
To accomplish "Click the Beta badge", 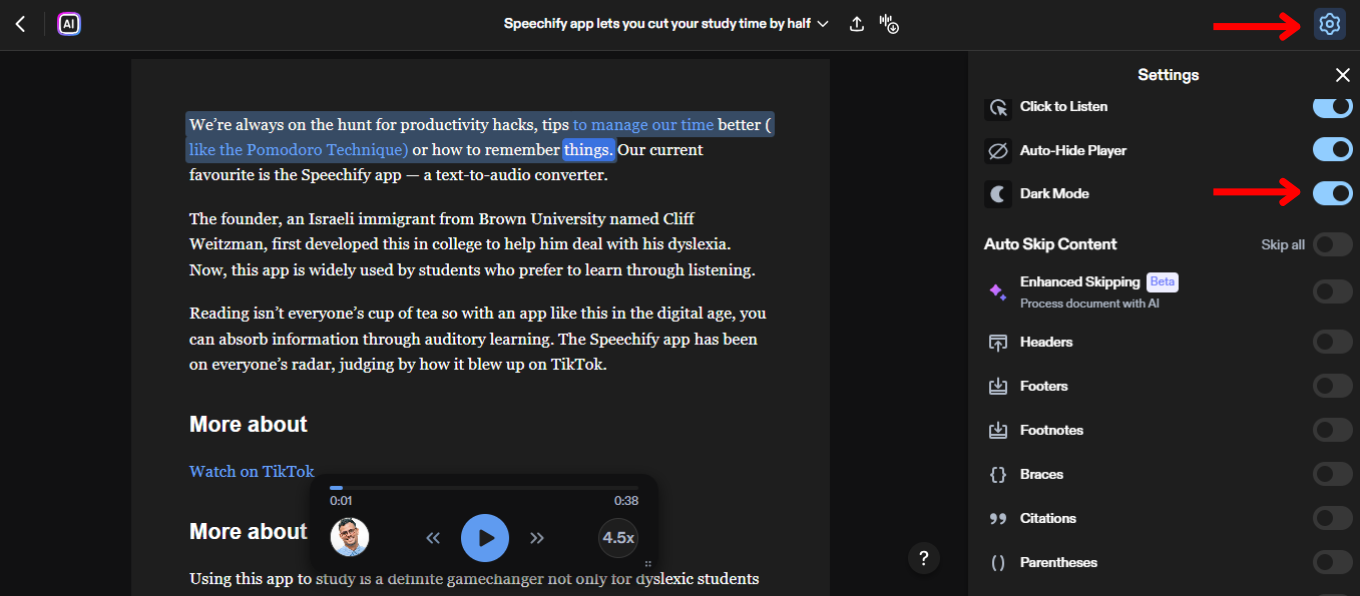I will coord(1162,282).
